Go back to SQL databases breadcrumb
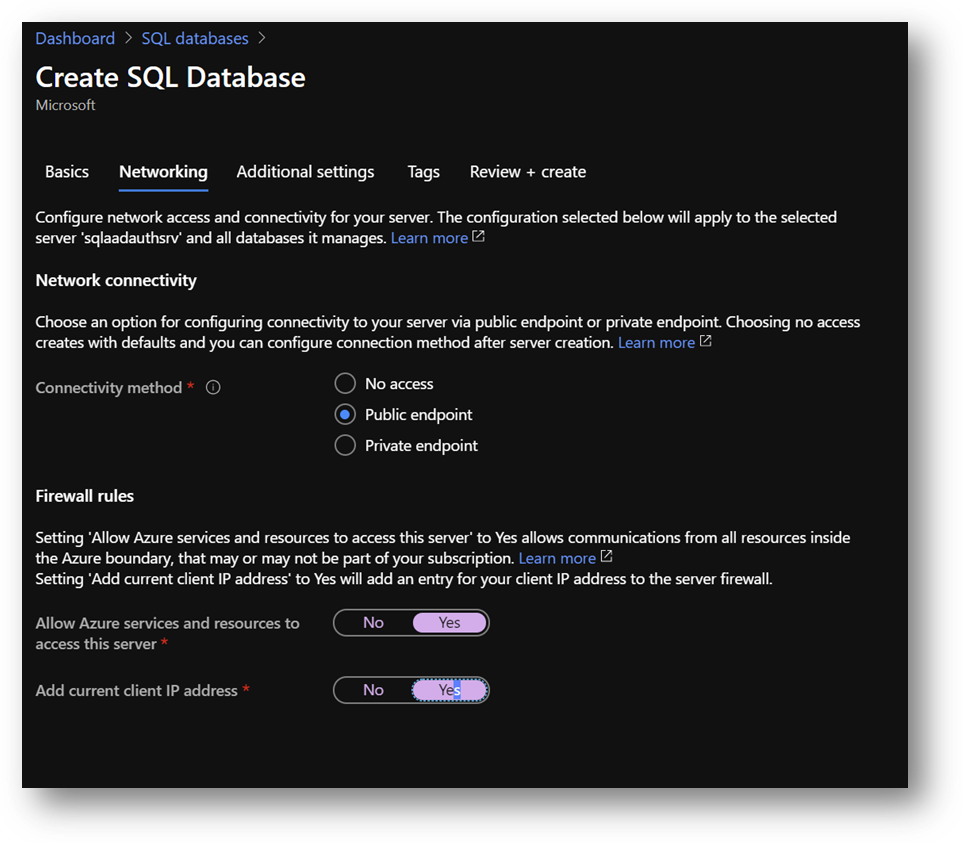 click(195, 38)
